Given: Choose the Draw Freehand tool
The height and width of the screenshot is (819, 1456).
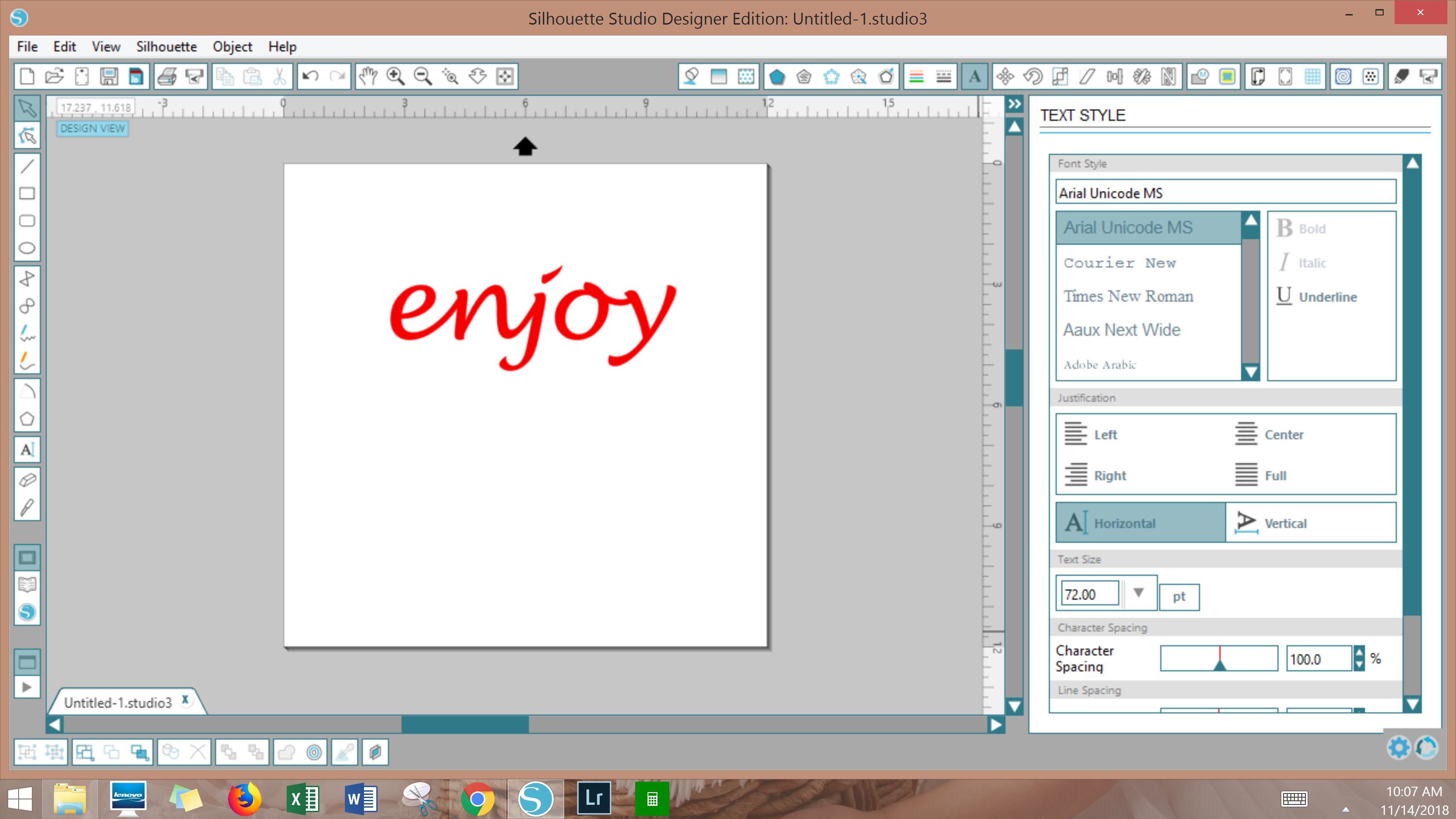Looking at the screenshot, I should tap(27, 333).
